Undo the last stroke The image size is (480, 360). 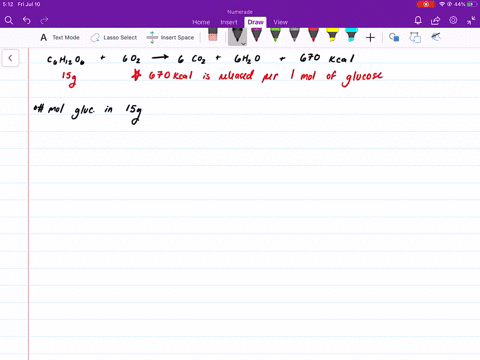(27, 21)
